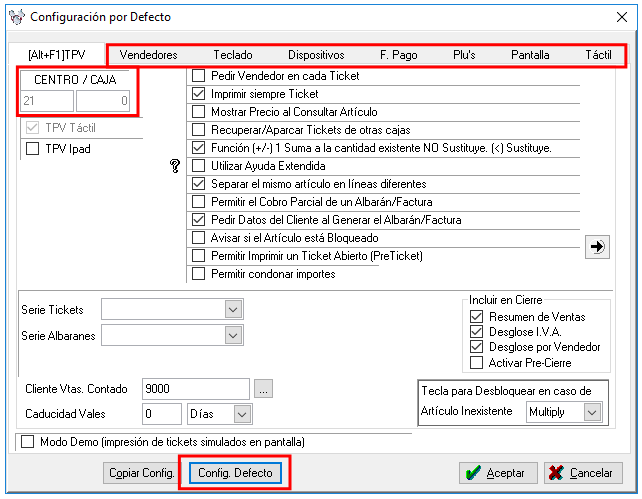The height and width of the screenshot is (499, 642).
Task: Uncheck Imprimir siempre Ticket
Action: (x=199, y=94)
